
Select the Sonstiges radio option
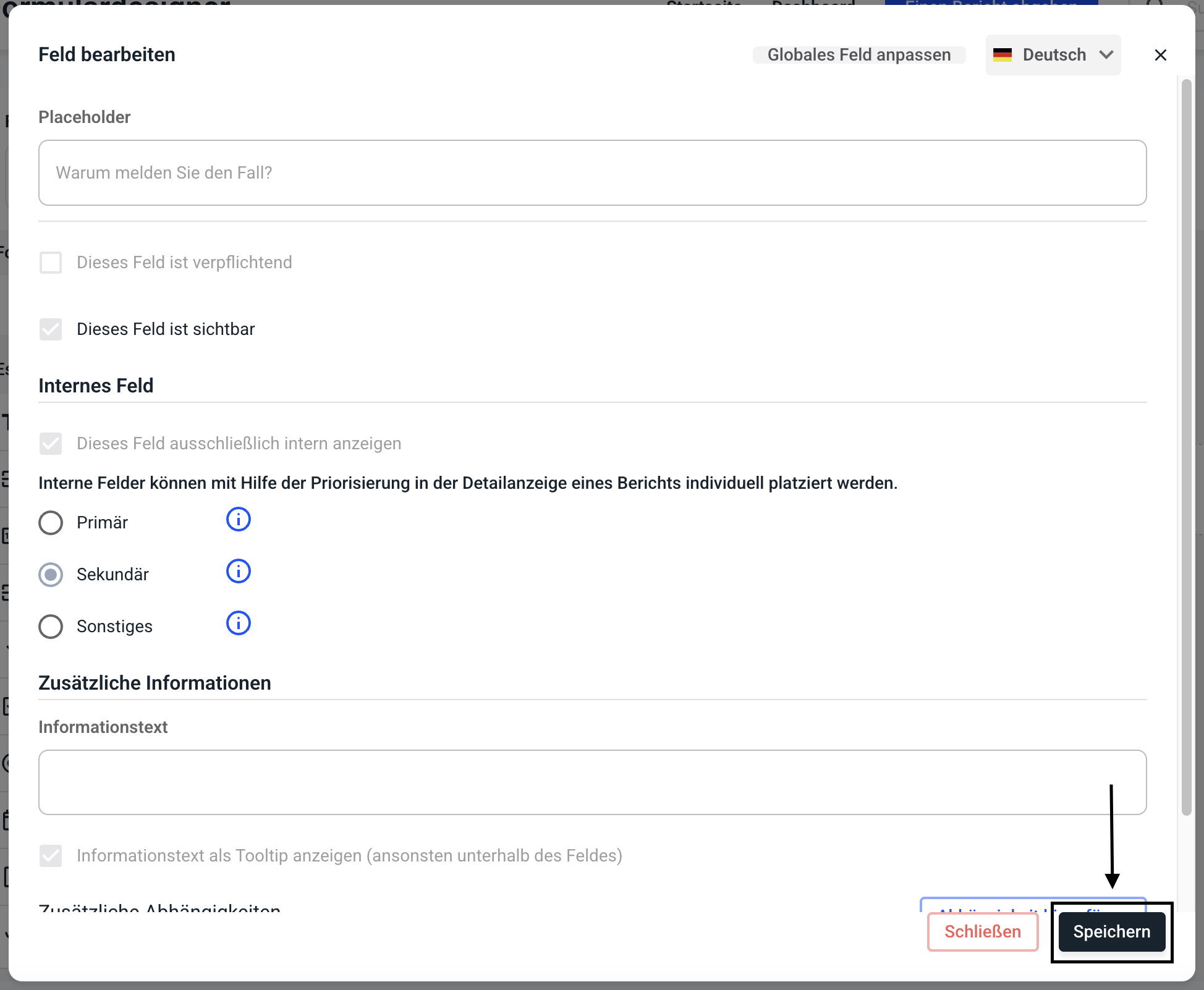click(x=51, y=627)
